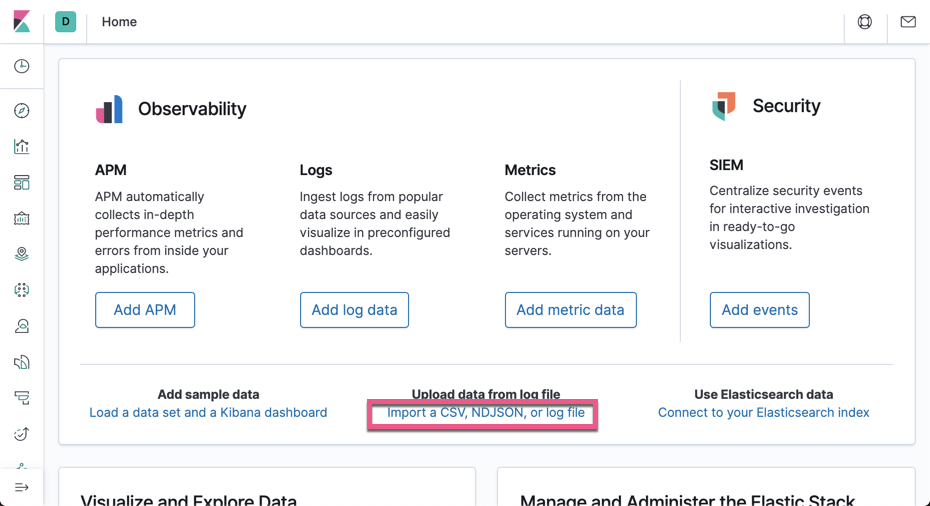Click the Add log data button
Screen dimensions: 930x506
354,310
